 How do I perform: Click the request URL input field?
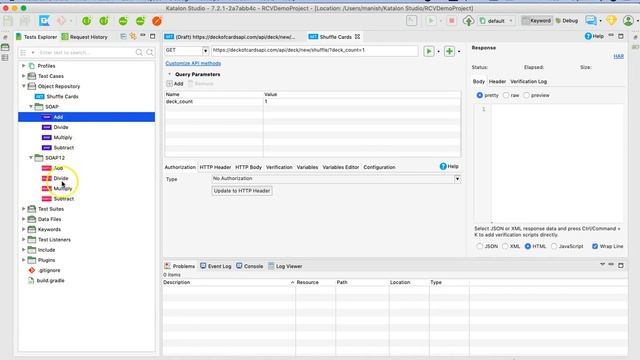[314, 50]
